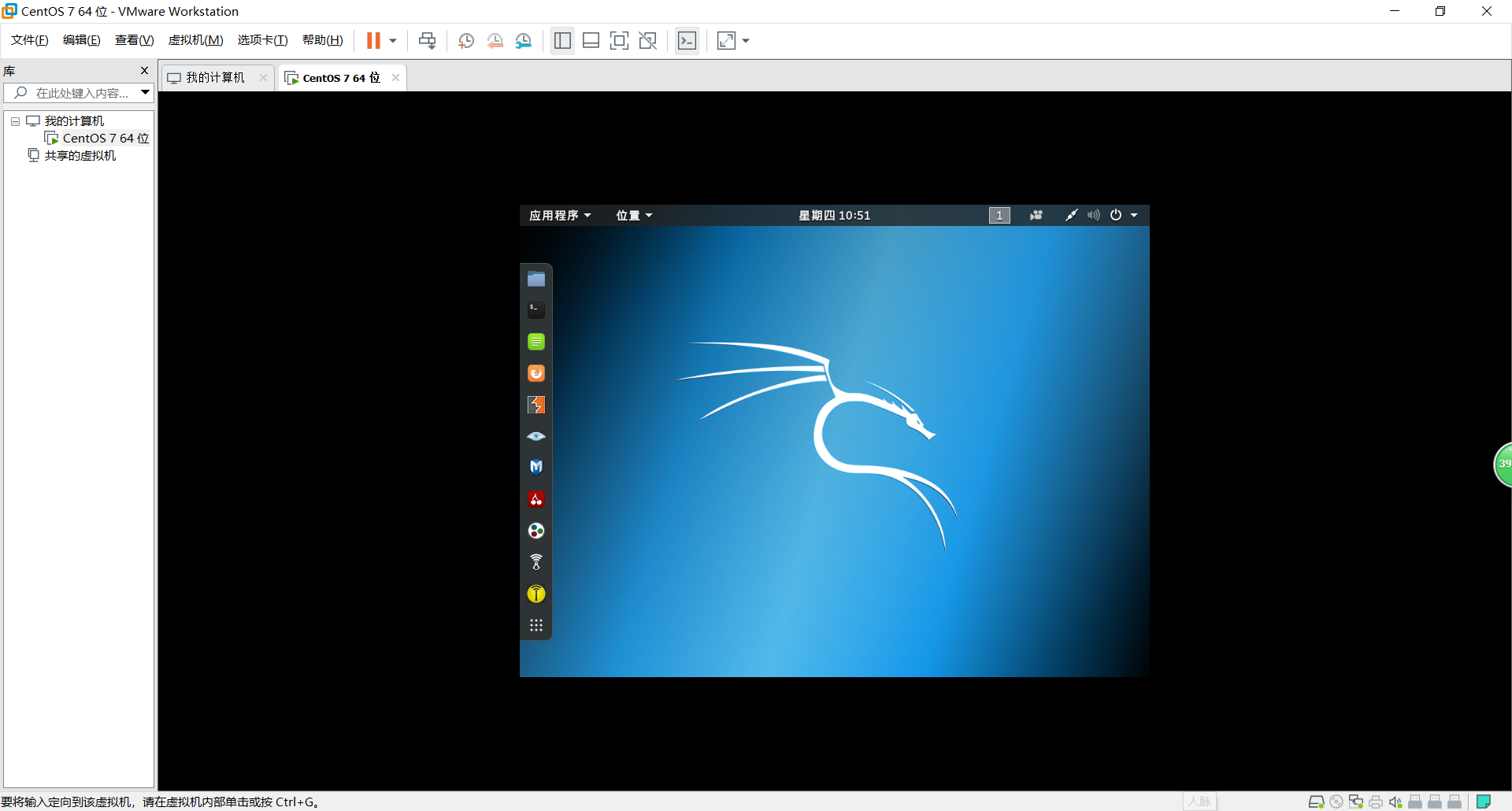The height and width of the screenshot is (811, 1512).
Task: Toggle the thumbnail bar view icon
Action: pyautogui.click(x=591, y=40)
